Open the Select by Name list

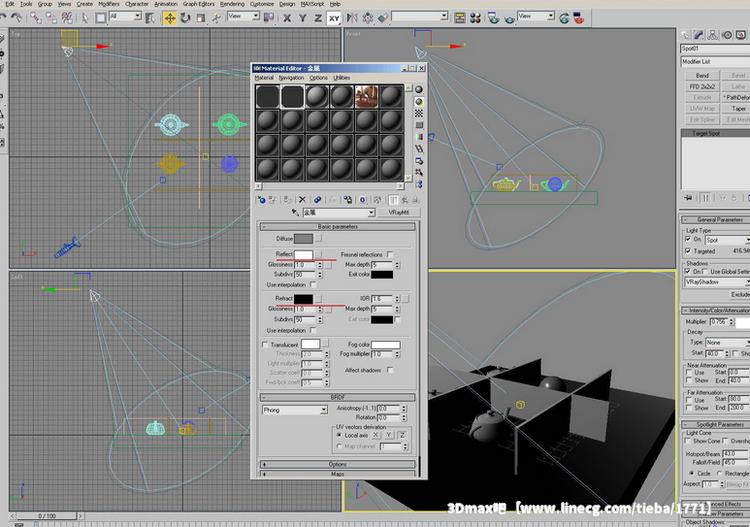[150, 18]
